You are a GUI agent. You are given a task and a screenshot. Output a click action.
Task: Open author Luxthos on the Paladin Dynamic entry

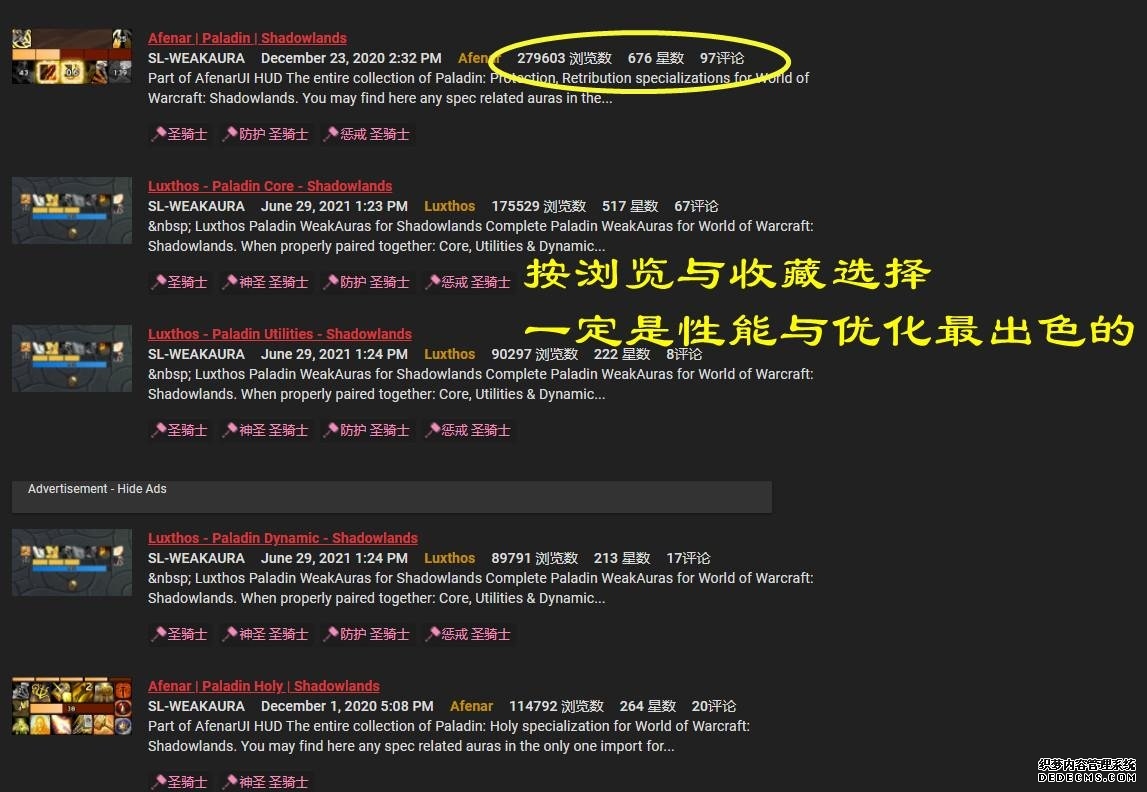(449, 558)
